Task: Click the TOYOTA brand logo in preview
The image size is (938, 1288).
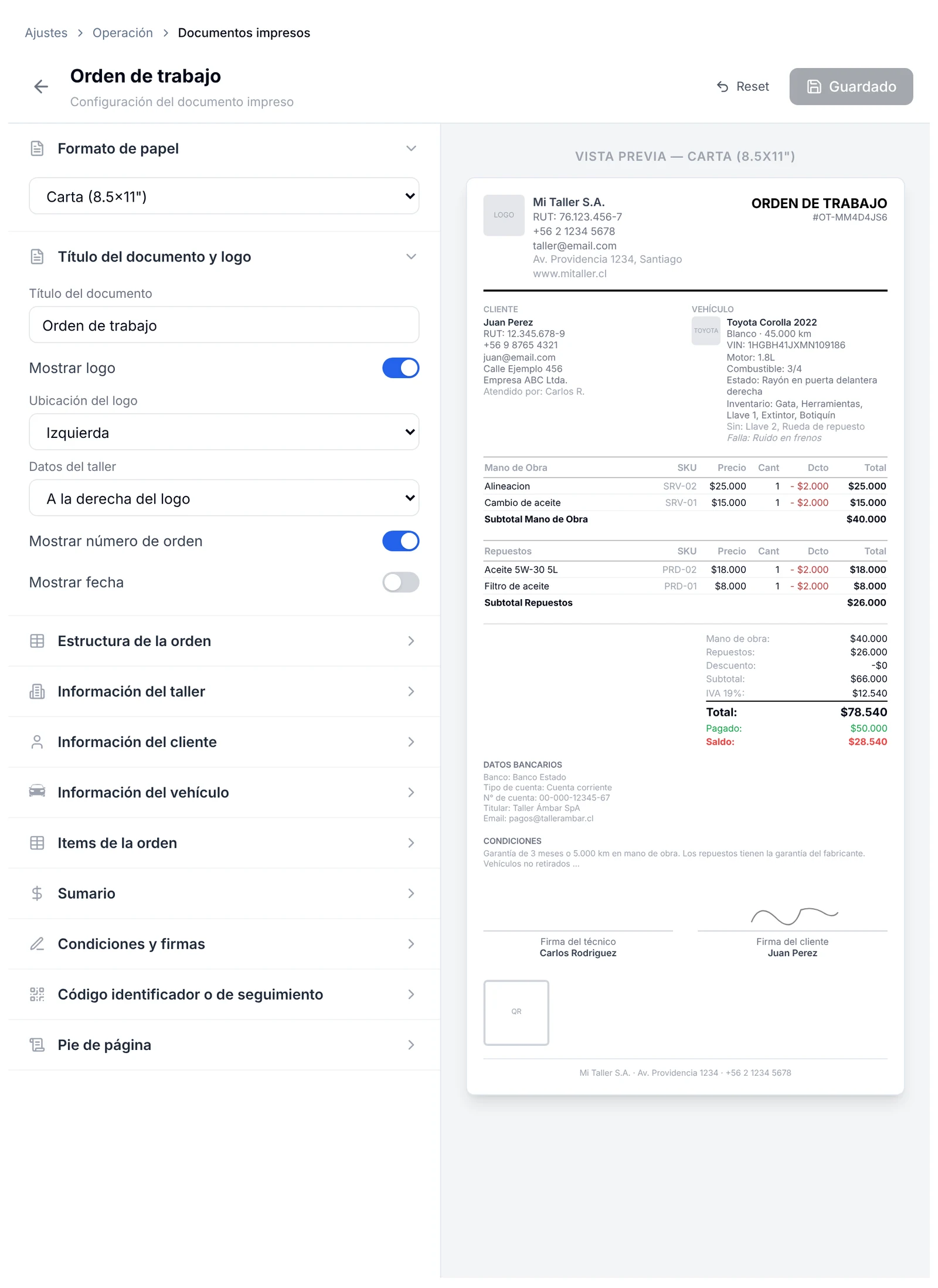Action: coord(705,331)
